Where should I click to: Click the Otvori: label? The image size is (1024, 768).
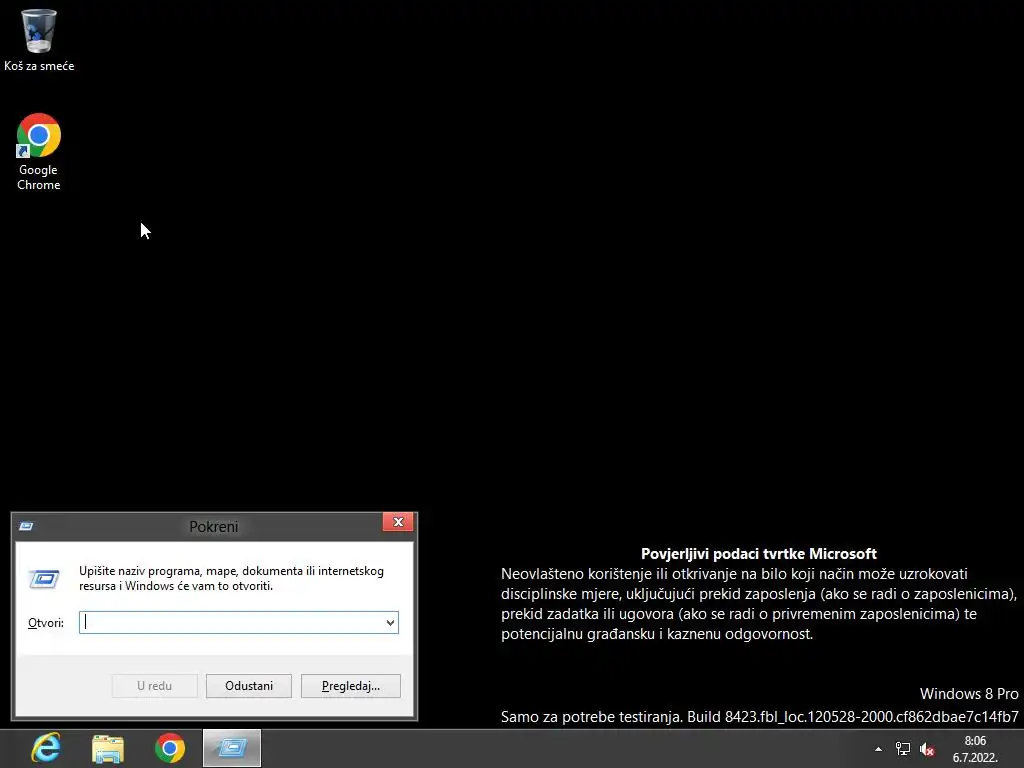click(x=46, y=623)
